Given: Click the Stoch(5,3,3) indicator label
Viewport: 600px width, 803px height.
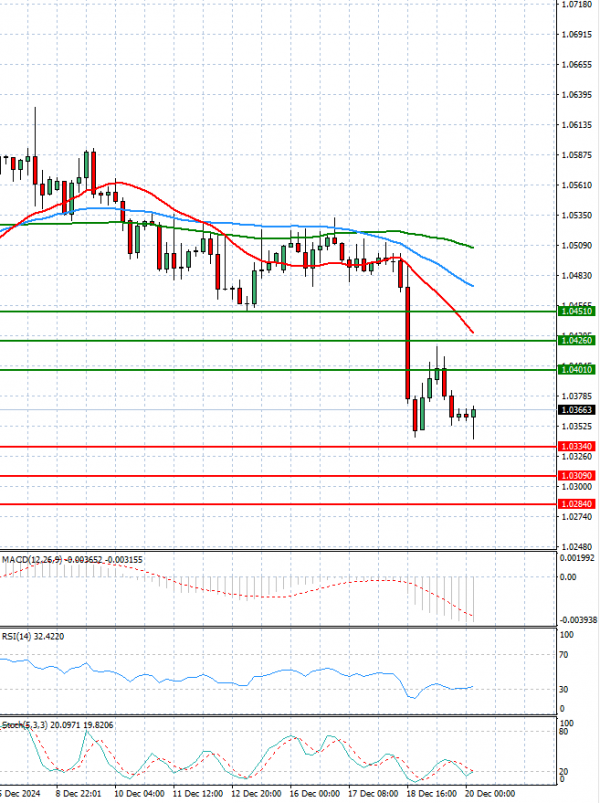Looking at the screenshot, I should pyautogui.click(x=57, y=725).
